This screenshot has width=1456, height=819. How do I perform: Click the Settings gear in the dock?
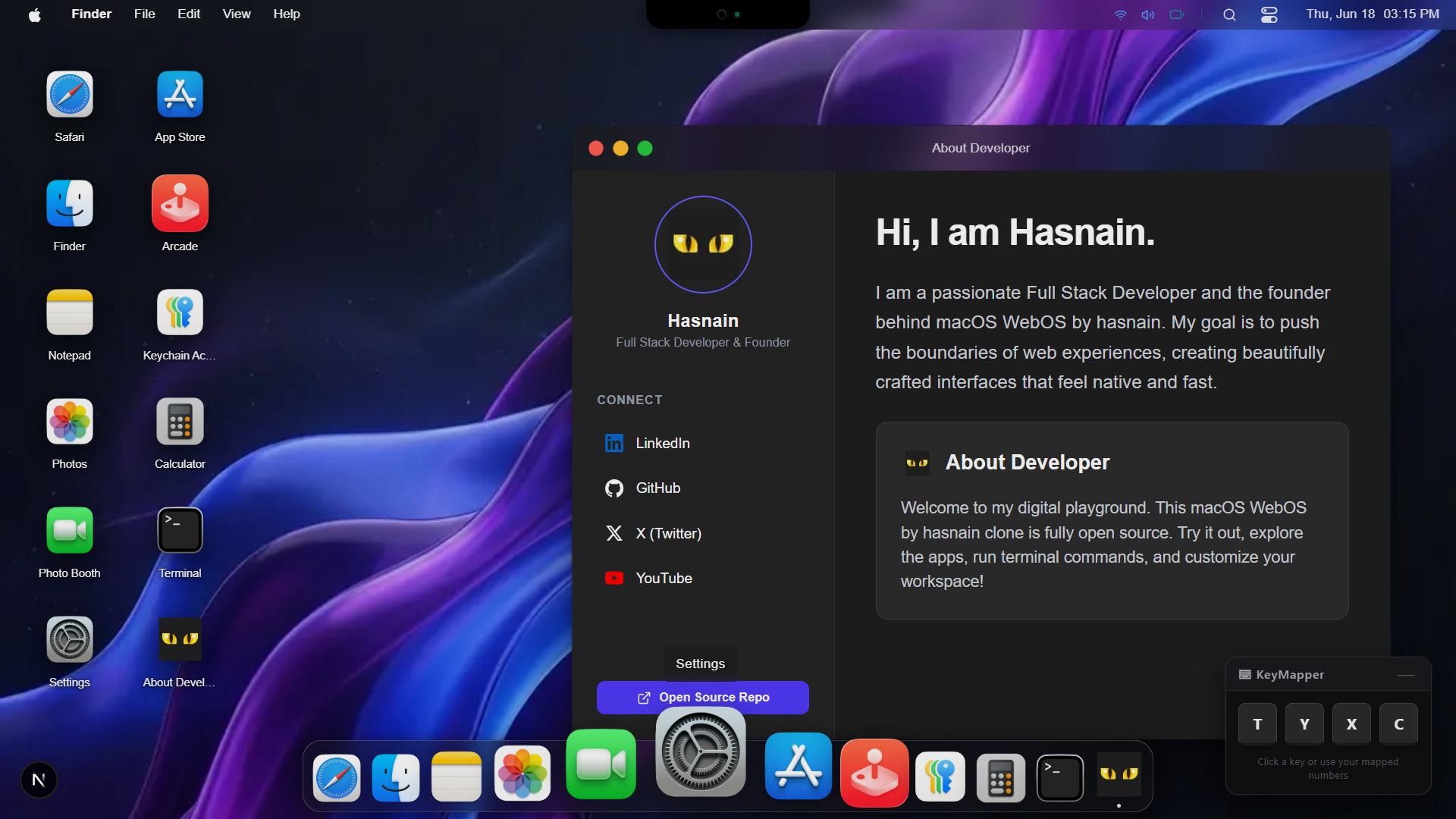701,752
